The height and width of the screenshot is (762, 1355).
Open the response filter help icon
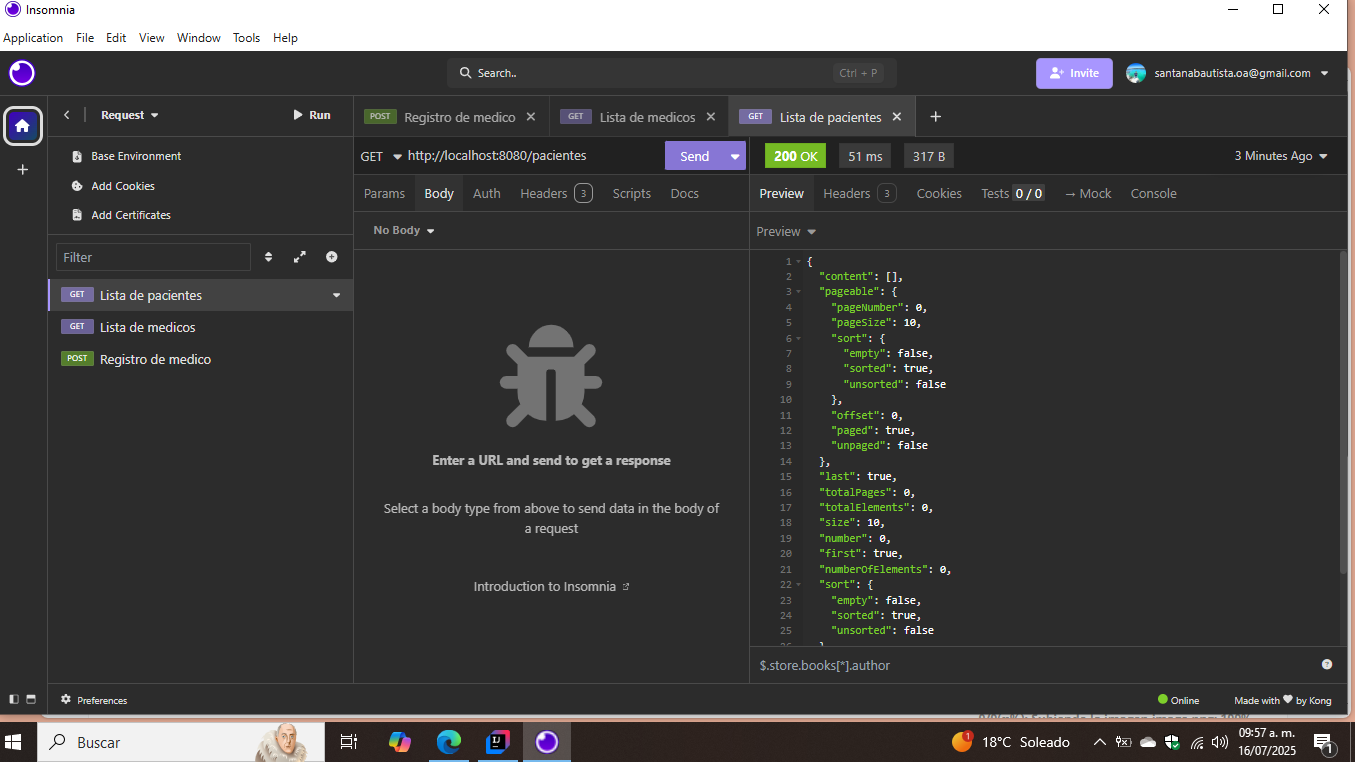[1327, 665]
